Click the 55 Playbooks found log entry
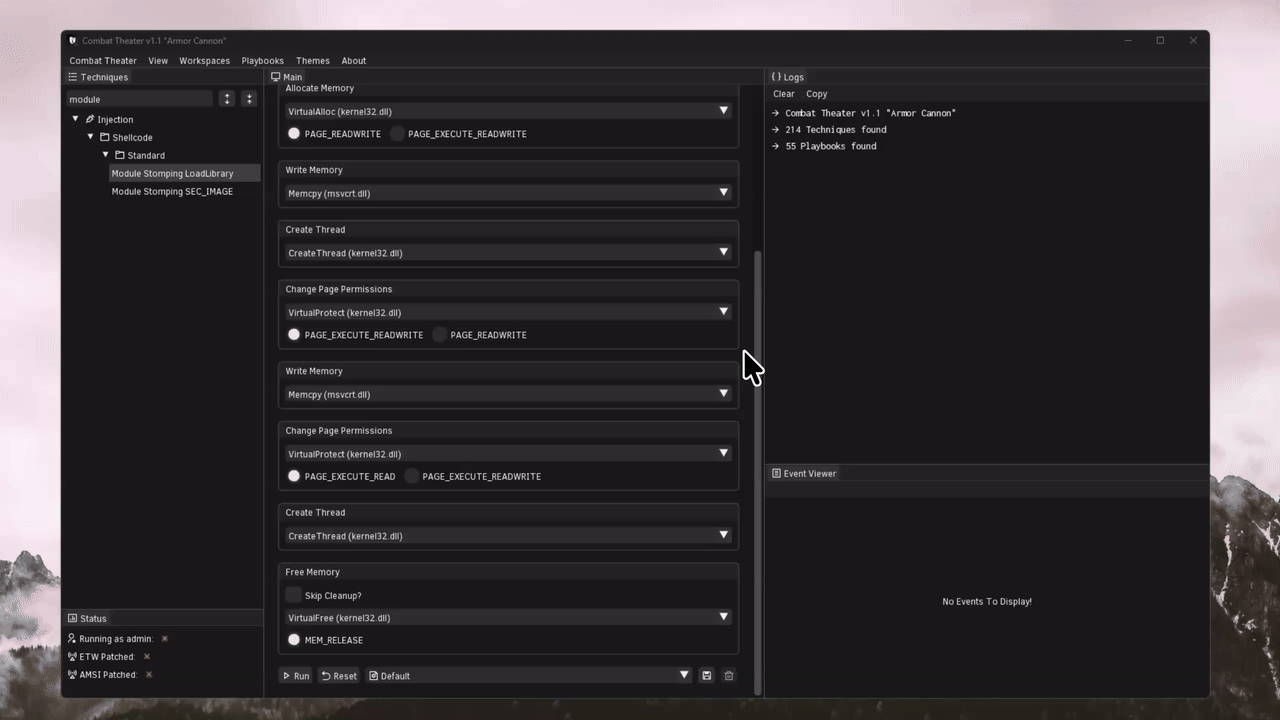The width and height of the screenshot is (1280, 720). pos(831,146)
